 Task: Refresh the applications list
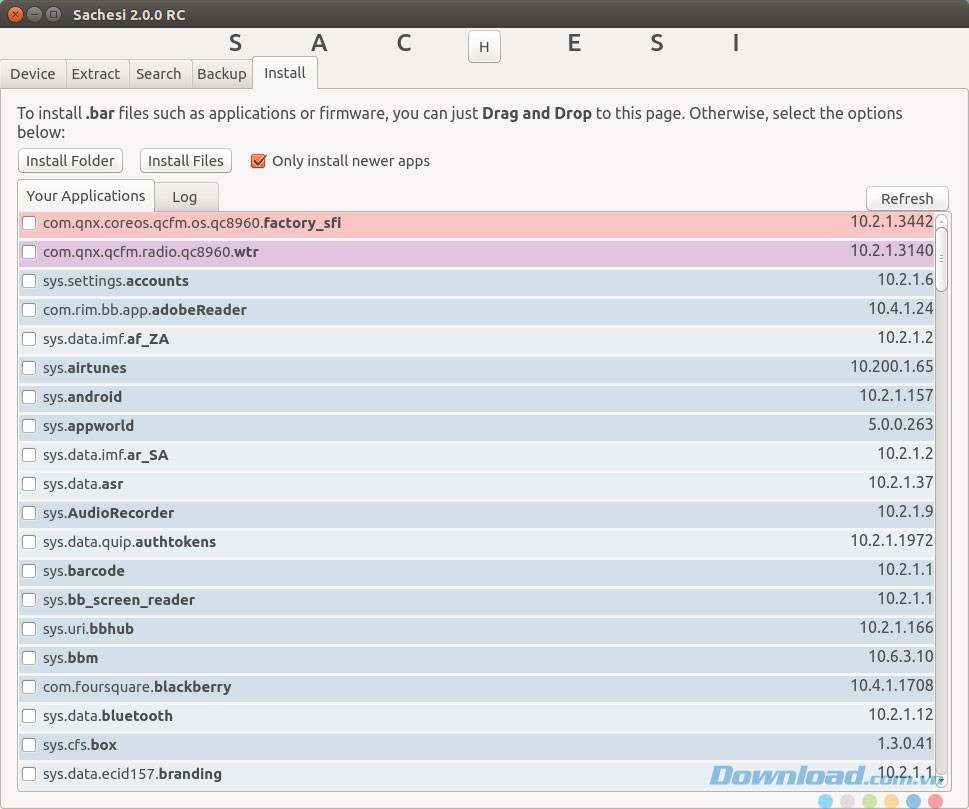(906, 198)
